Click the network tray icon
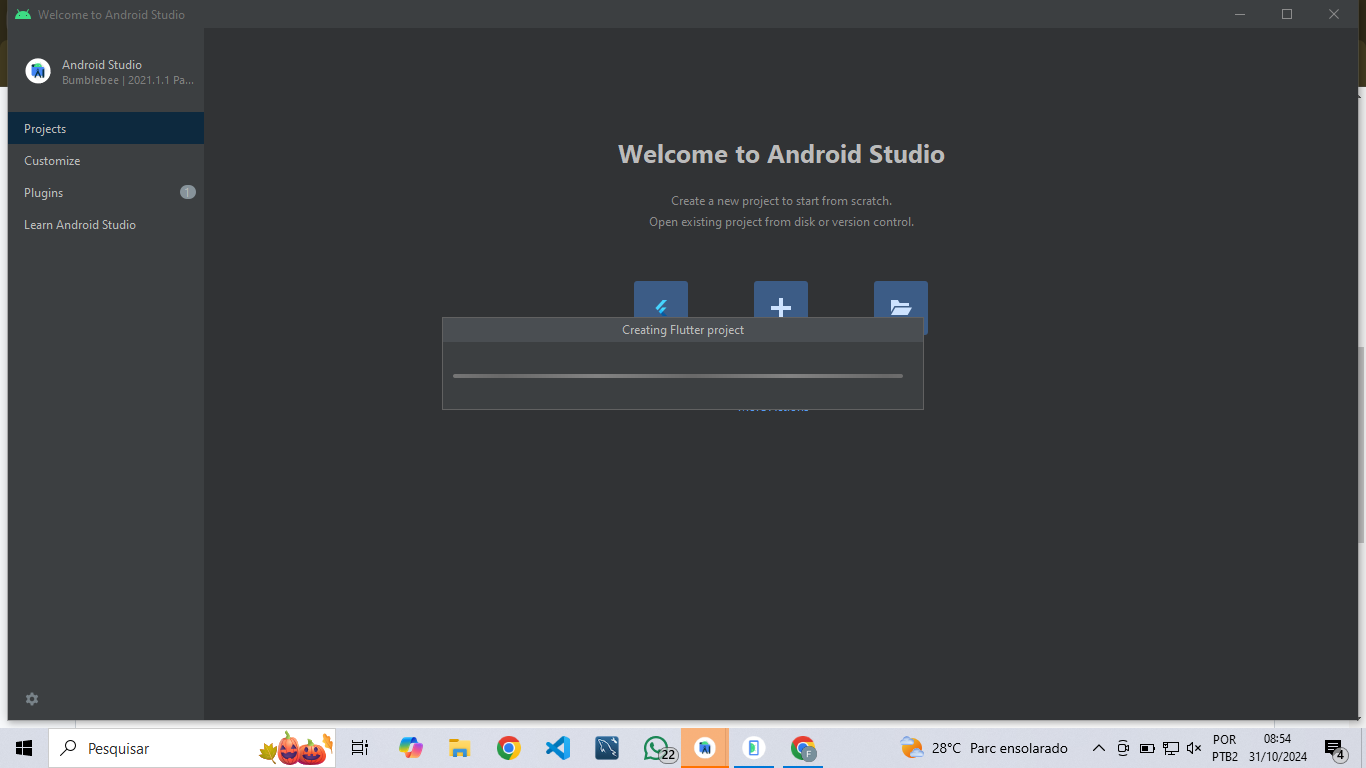This screenshot has width=1366, height=768. pyautogui.click(x=1171, y=748)
